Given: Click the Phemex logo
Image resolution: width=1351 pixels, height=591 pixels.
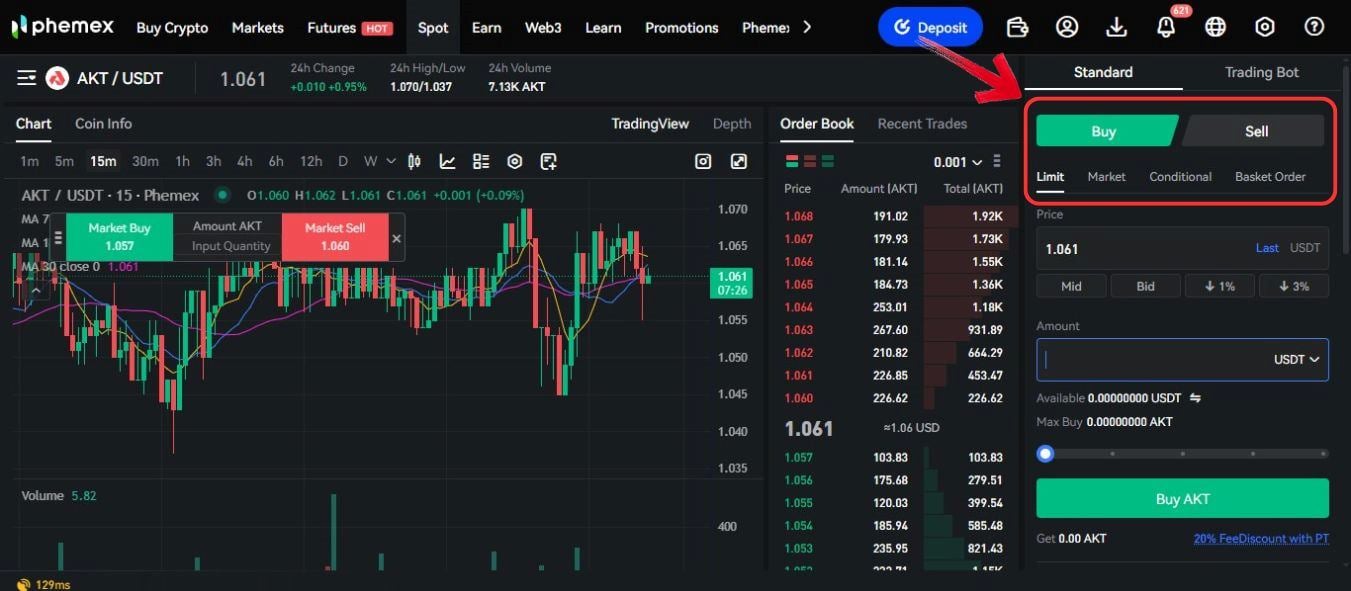Looking at the screenshot, I should pyautogui.click(x=62, y=27).
